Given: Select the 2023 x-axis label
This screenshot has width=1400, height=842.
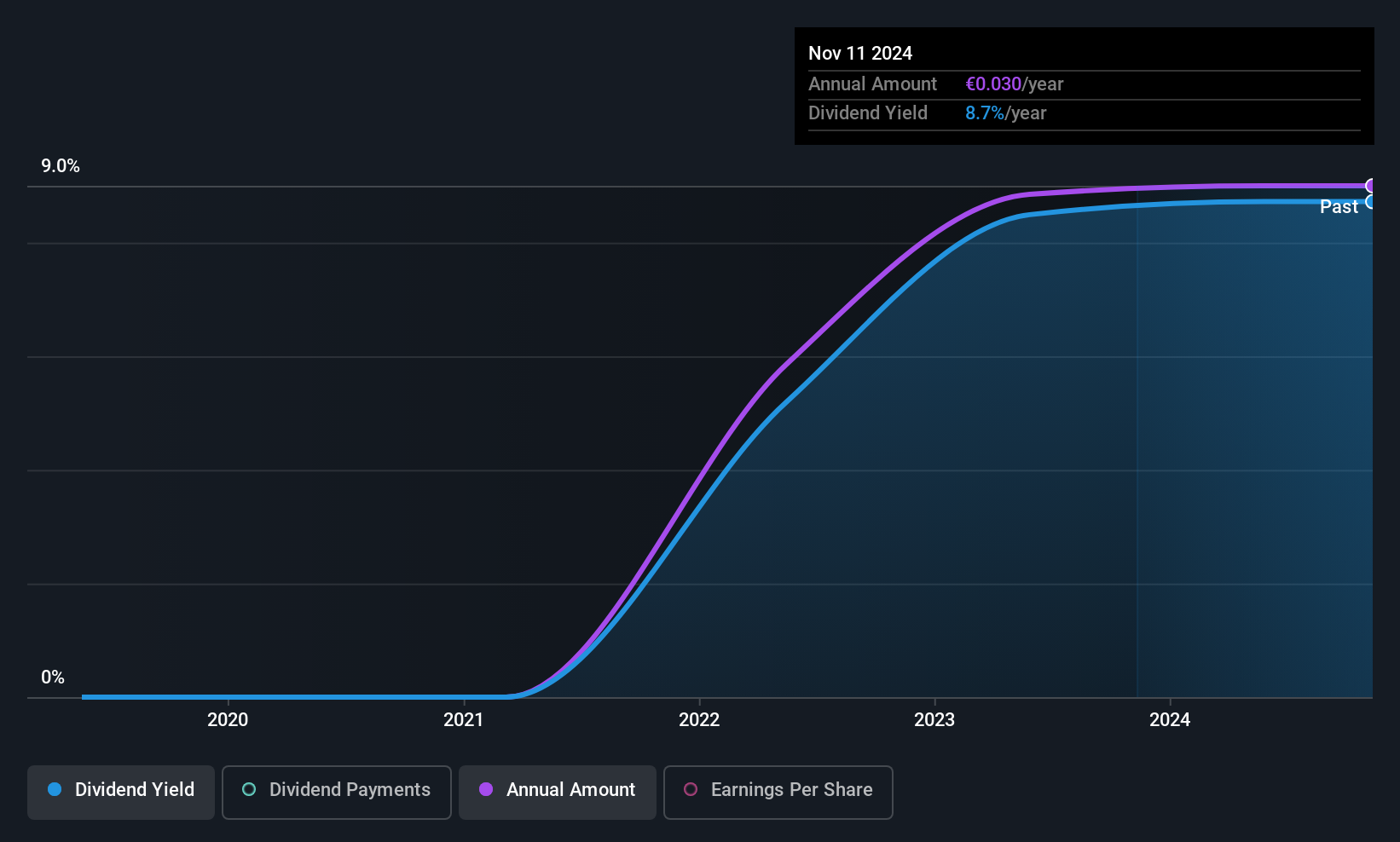Looking at the screenshot, I should tap(934, 720).
